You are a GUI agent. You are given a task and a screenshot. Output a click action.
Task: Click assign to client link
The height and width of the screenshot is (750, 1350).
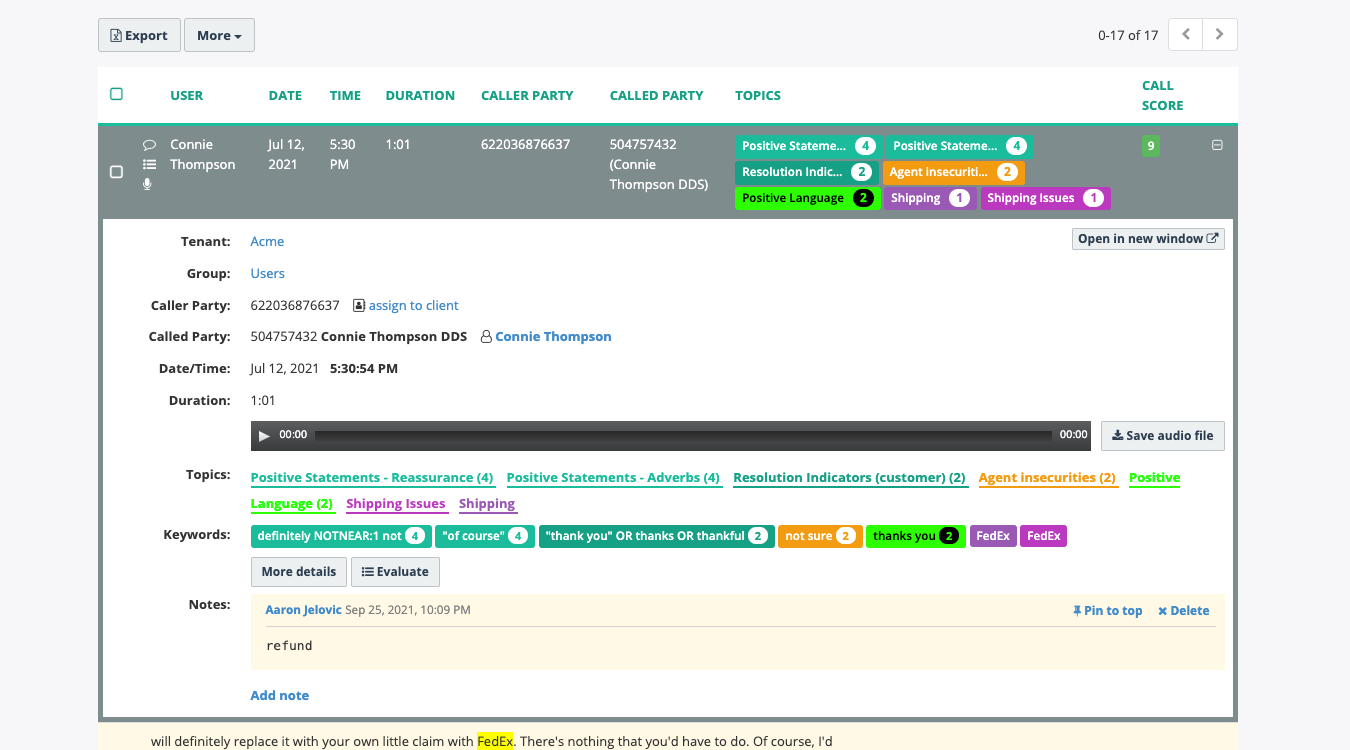tap(413, 306)
